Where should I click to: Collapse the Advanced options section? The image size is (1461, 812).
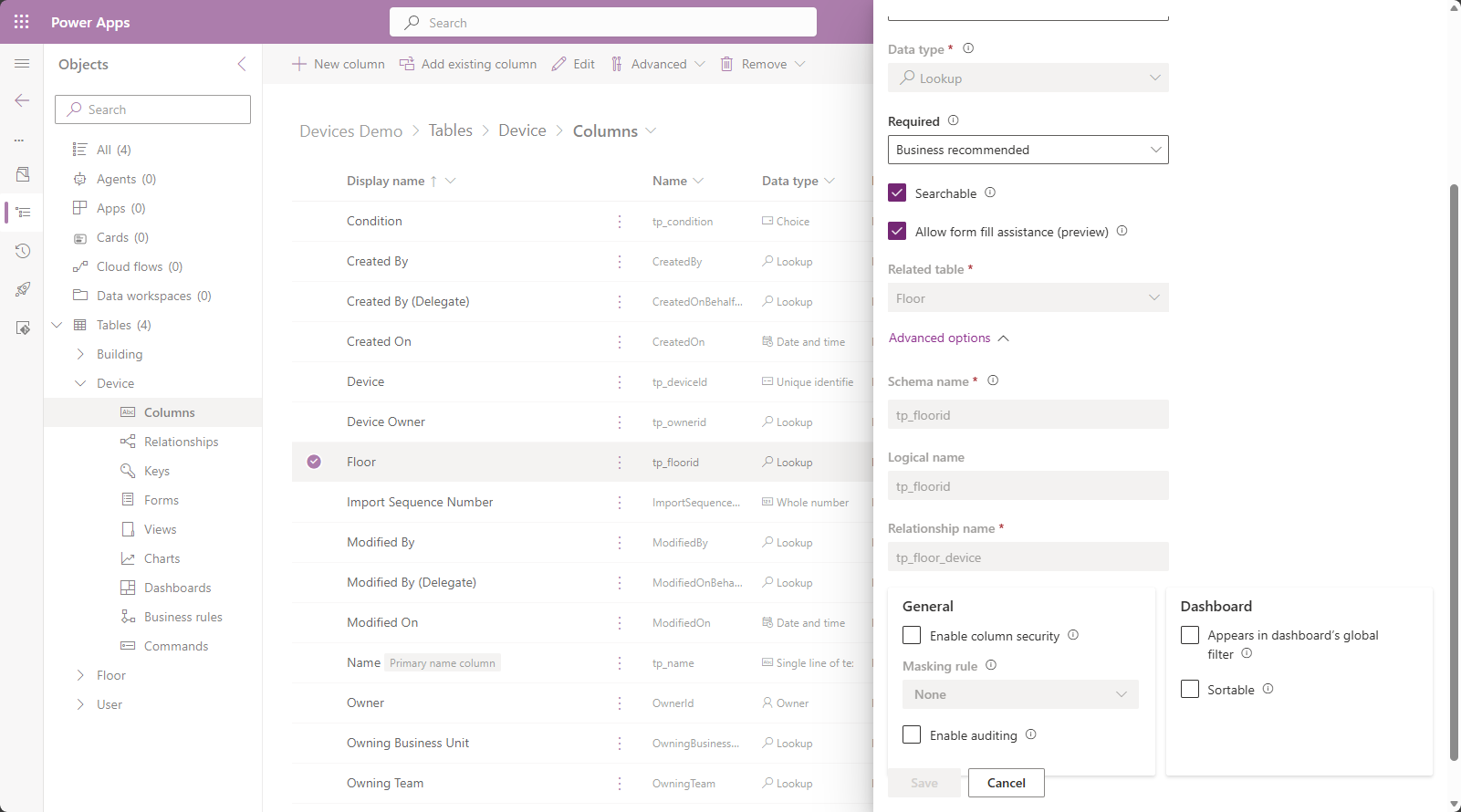pos(948,338)
